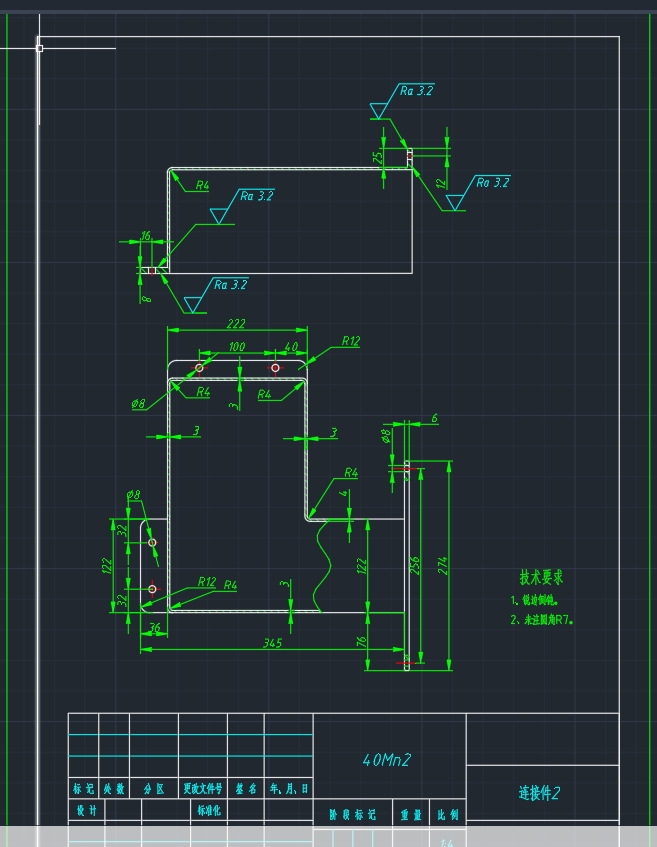
Task: Select the 12 dimension in top view
Action: click(441, 183)
